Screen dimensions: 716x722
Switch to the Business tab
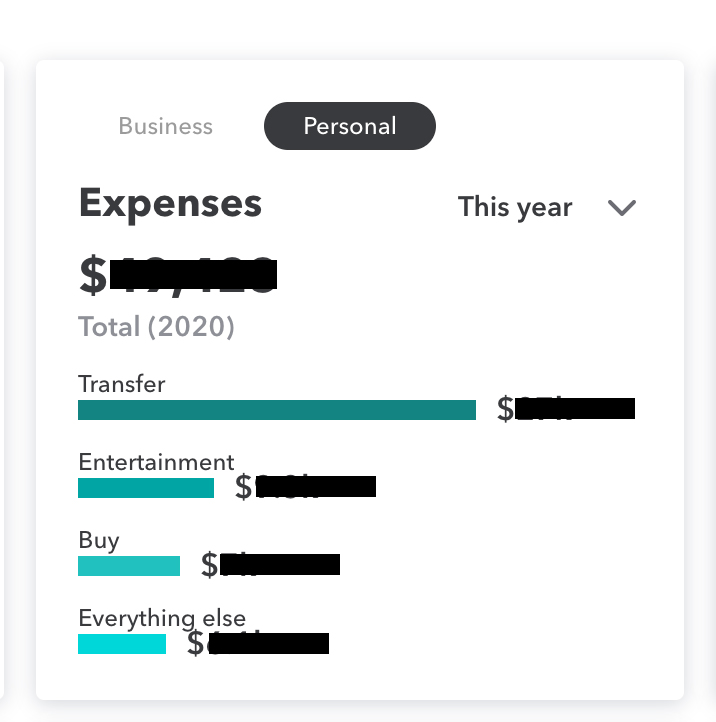166,126
